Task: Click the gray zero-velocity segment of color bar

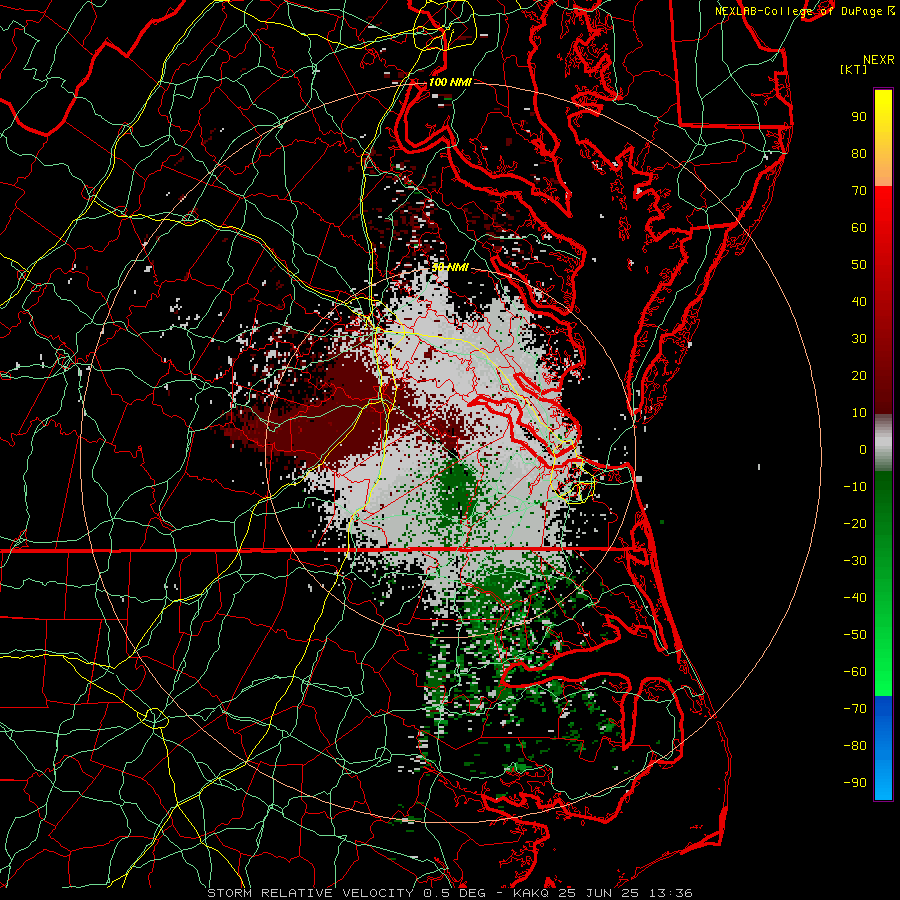Action: coord(883,443)
